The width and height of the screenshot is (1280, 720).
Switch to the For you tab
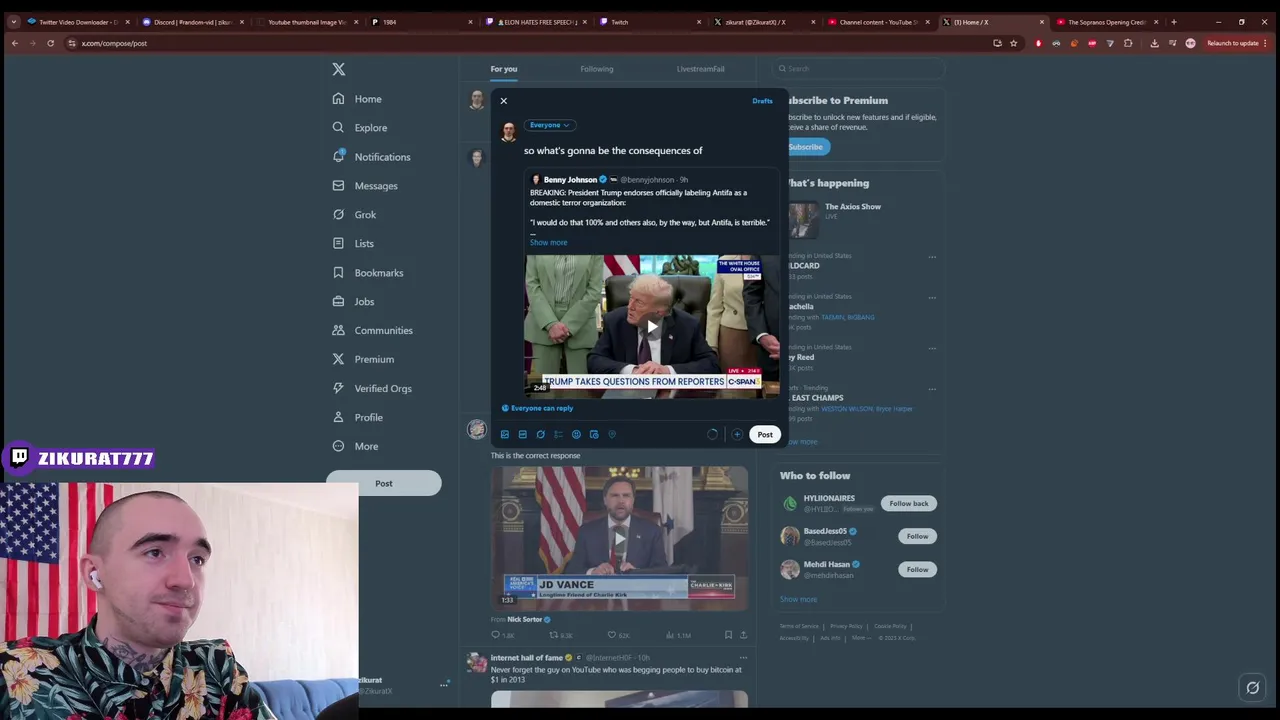coord(504,69)
